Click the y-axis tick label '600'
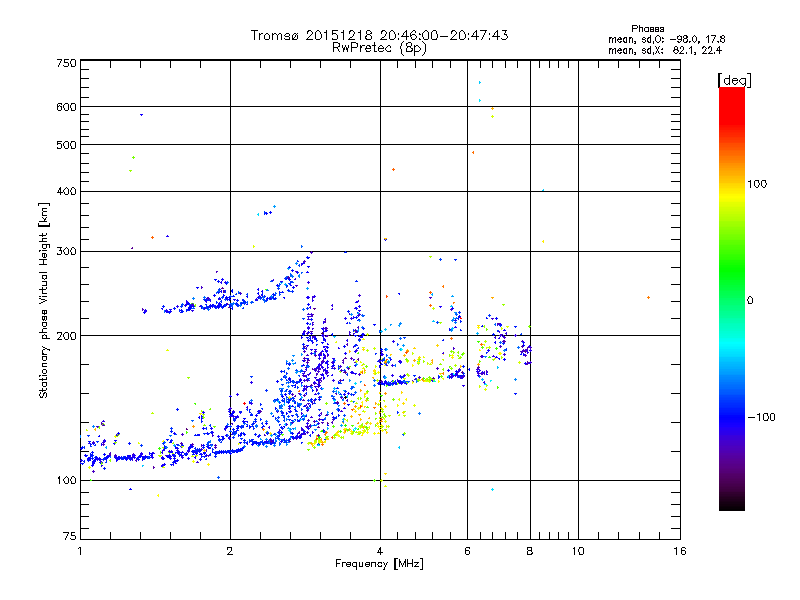 pyautogui.click(x=66, y=107)
